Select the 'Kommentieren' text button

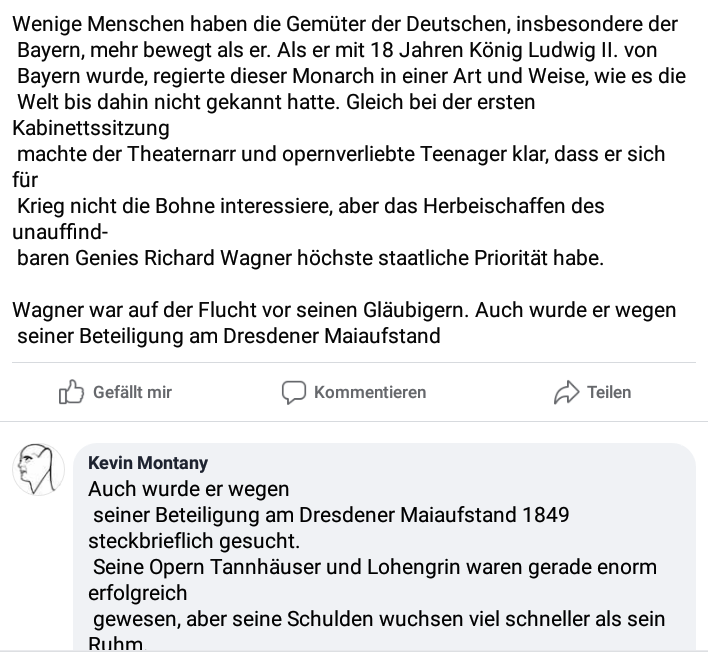370,392
